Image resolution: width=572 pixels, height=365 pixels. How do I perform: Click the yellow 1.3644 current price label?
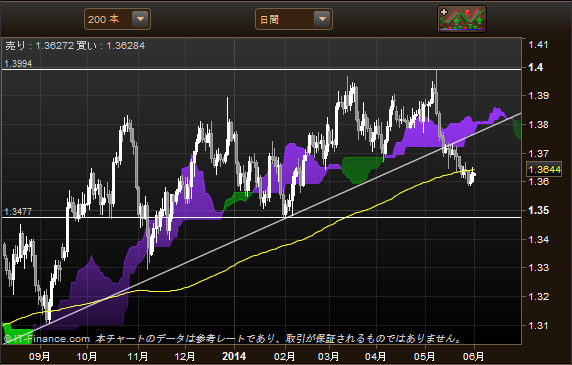click(x=544, y=170)
